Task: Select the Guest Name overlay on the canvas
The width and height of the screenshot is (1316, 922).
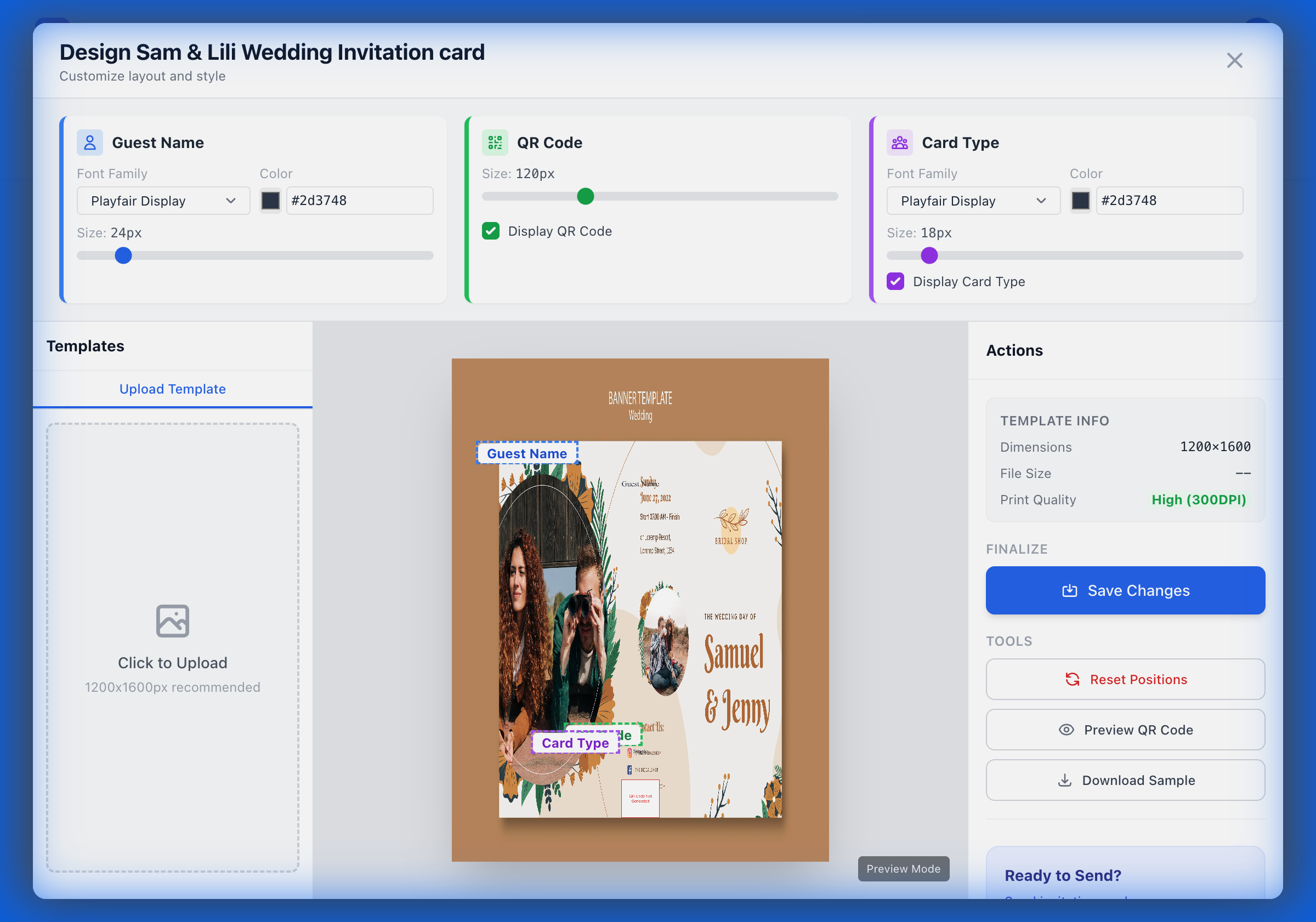Action: click(x=527, y=453)
